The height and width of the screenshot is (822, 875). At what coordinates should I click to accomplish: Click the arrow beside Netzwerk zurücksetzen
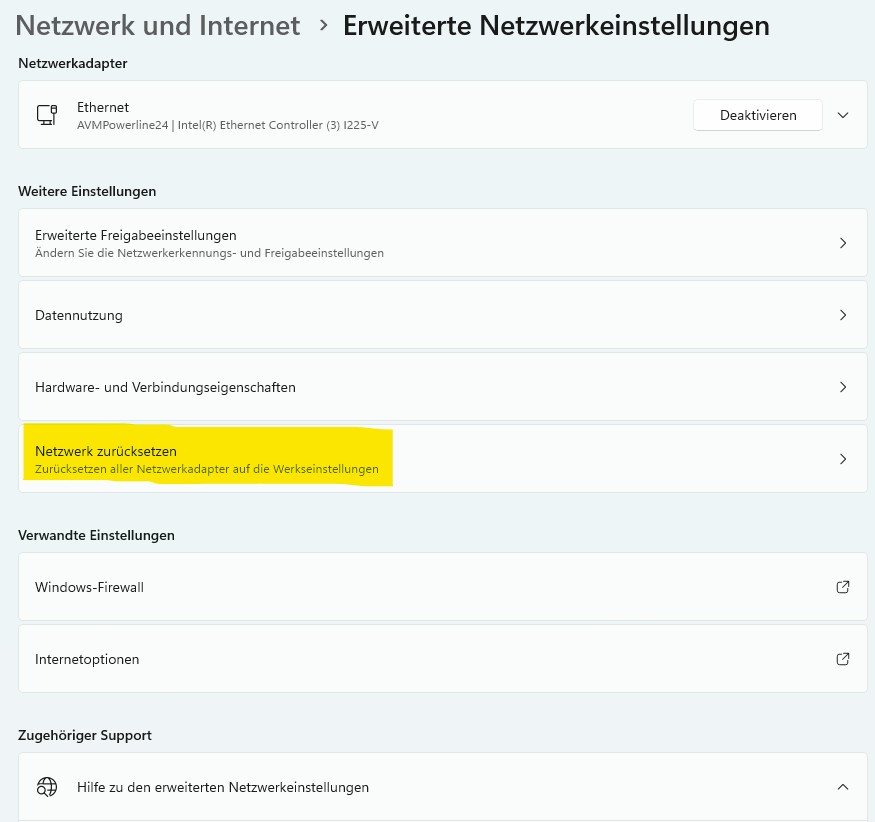[843, 458]
